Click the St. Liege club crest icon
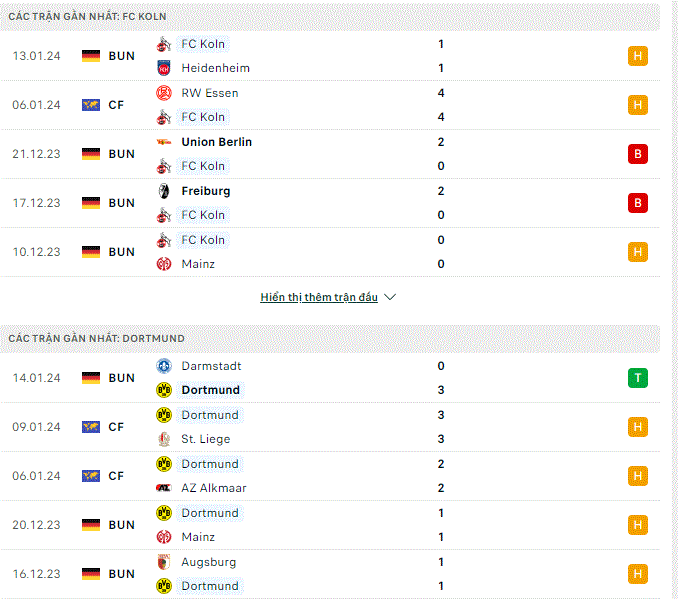 (x=164, y=439)
